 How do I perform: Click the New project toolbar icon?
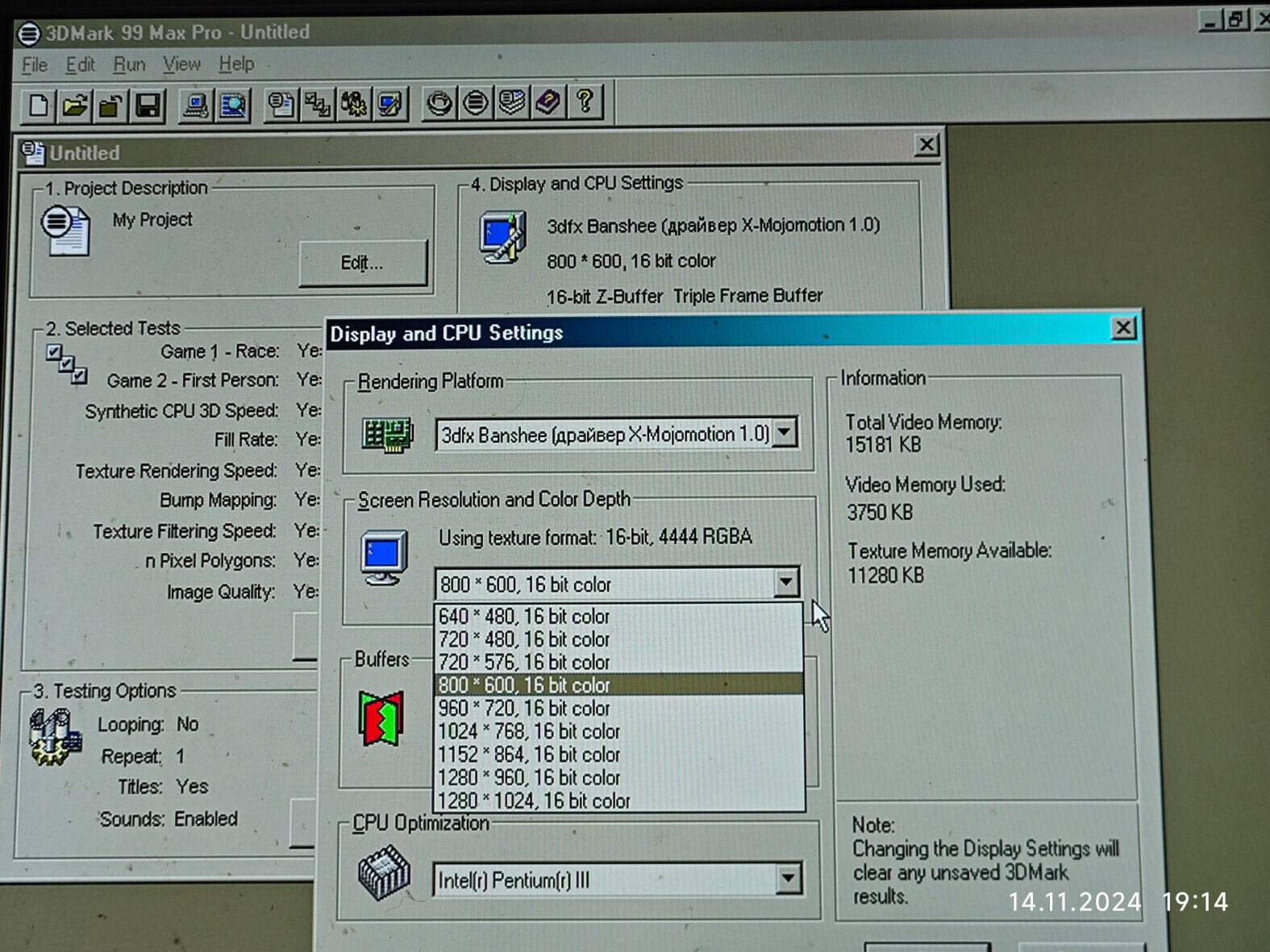point(38,106)
